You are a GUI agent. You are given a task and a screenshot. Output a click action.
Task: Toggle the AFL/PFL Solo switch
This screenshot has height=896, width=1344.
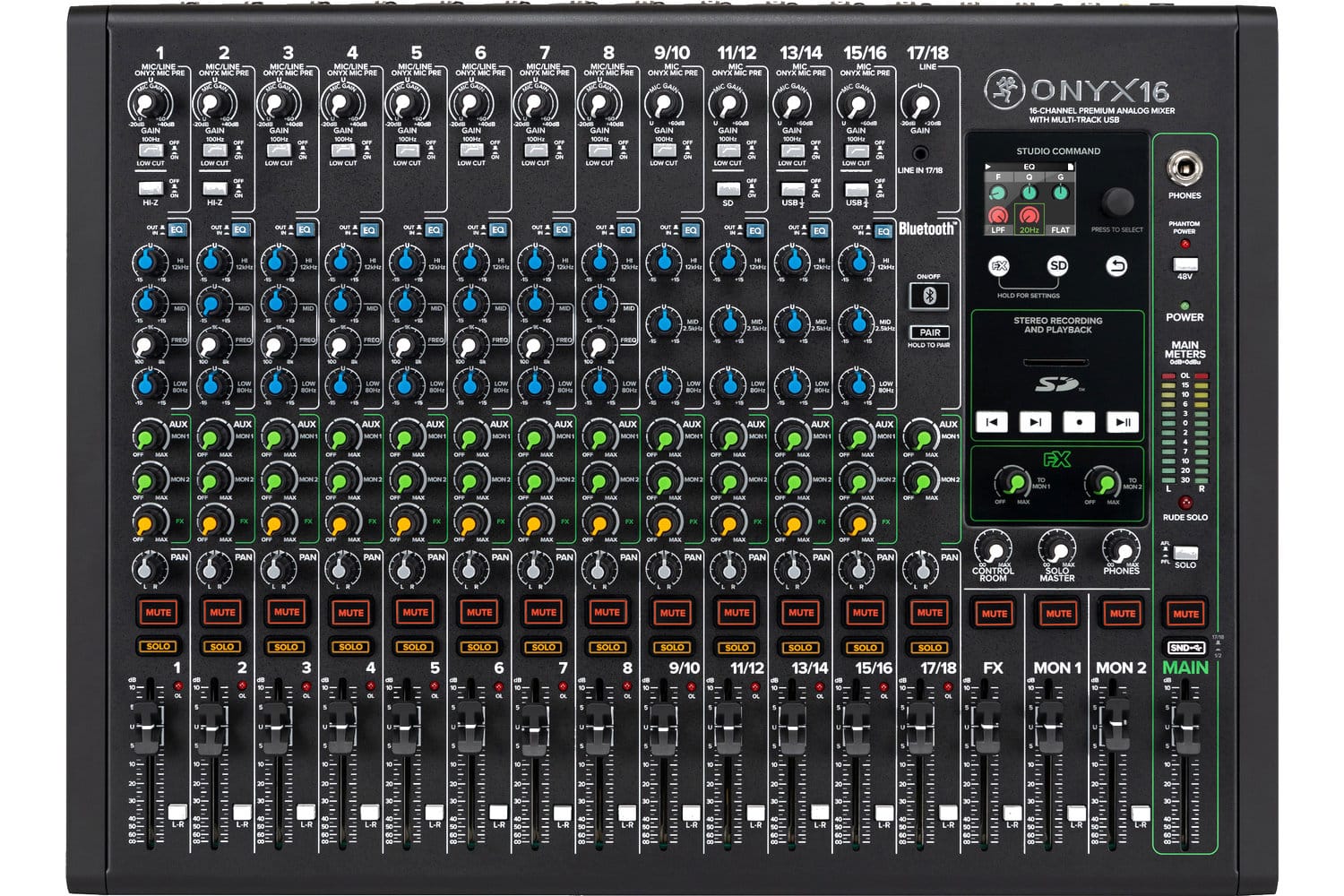pos(1185,553)
